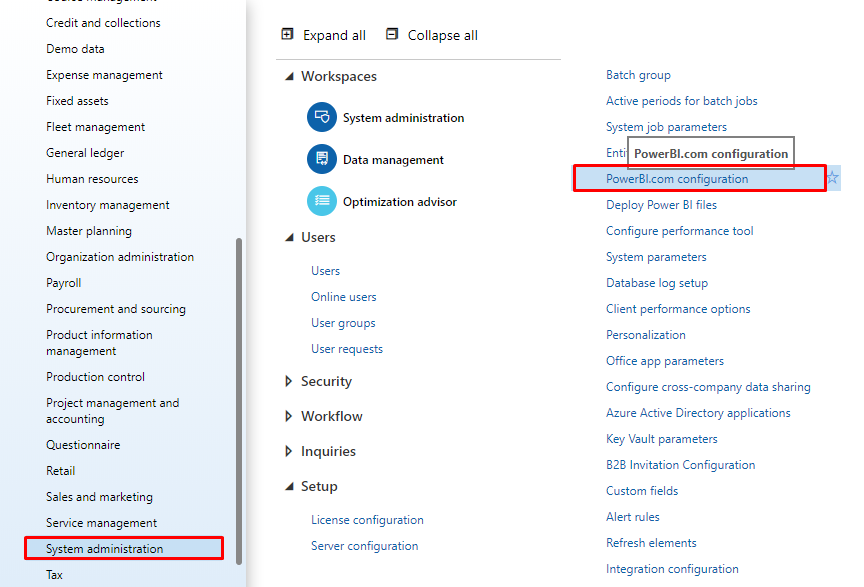
Task: Click the Data management workspace icon
Action: point(322,159)
